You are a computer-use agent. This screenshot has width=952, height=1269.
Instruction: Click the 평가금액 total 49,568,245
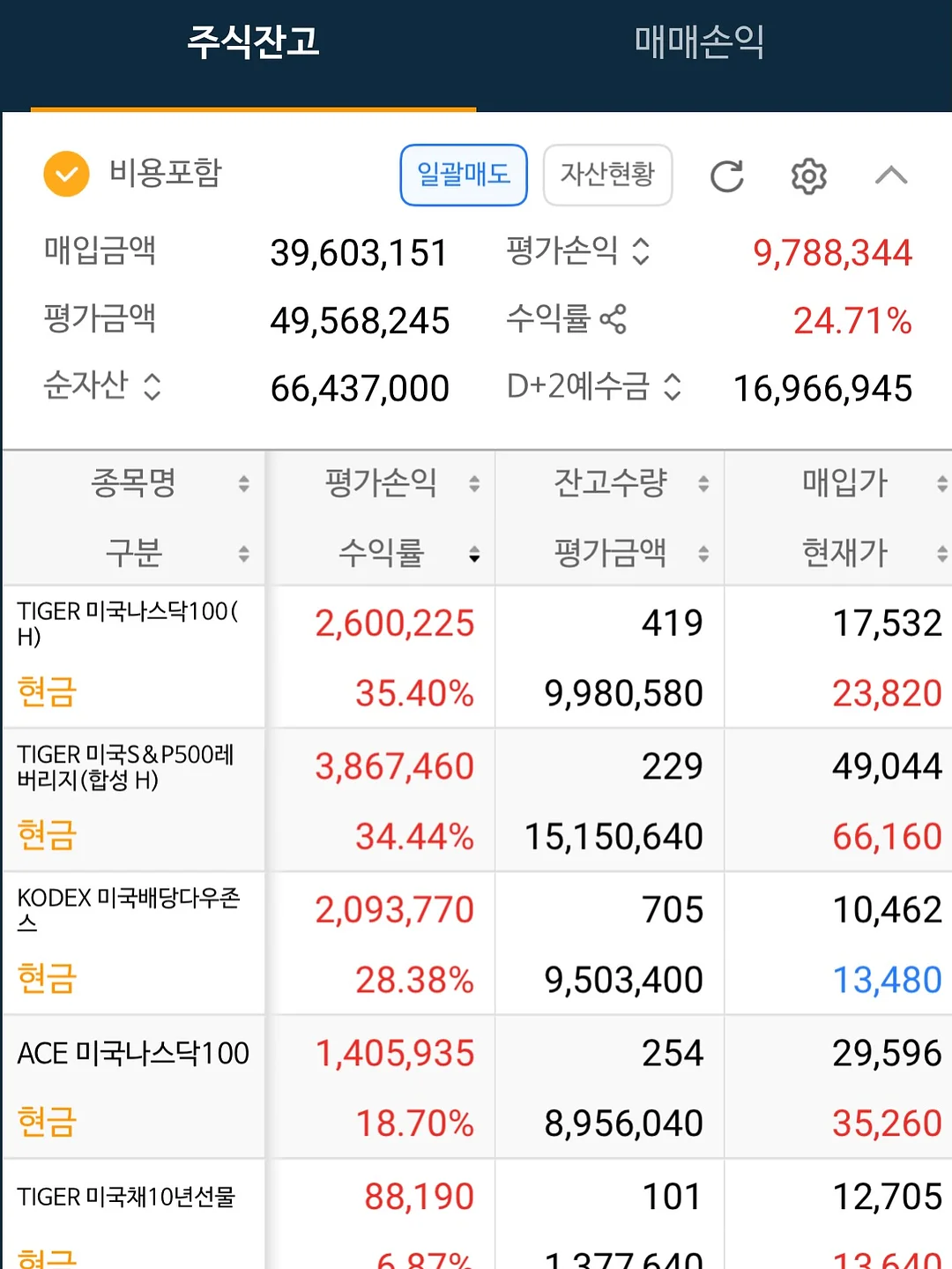360,321
